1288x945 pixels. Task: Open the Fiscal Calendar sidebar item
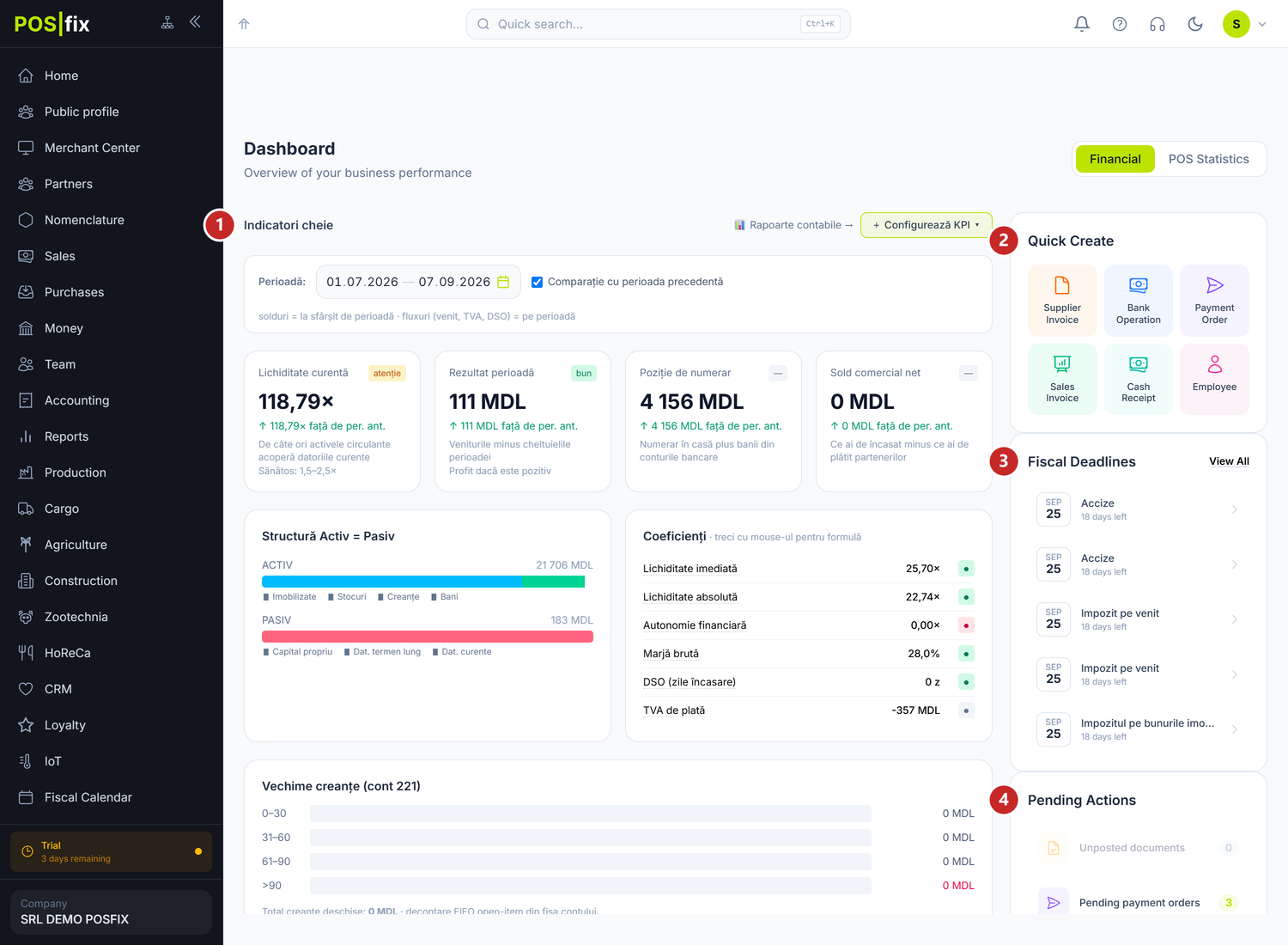[x=112, y=797]
